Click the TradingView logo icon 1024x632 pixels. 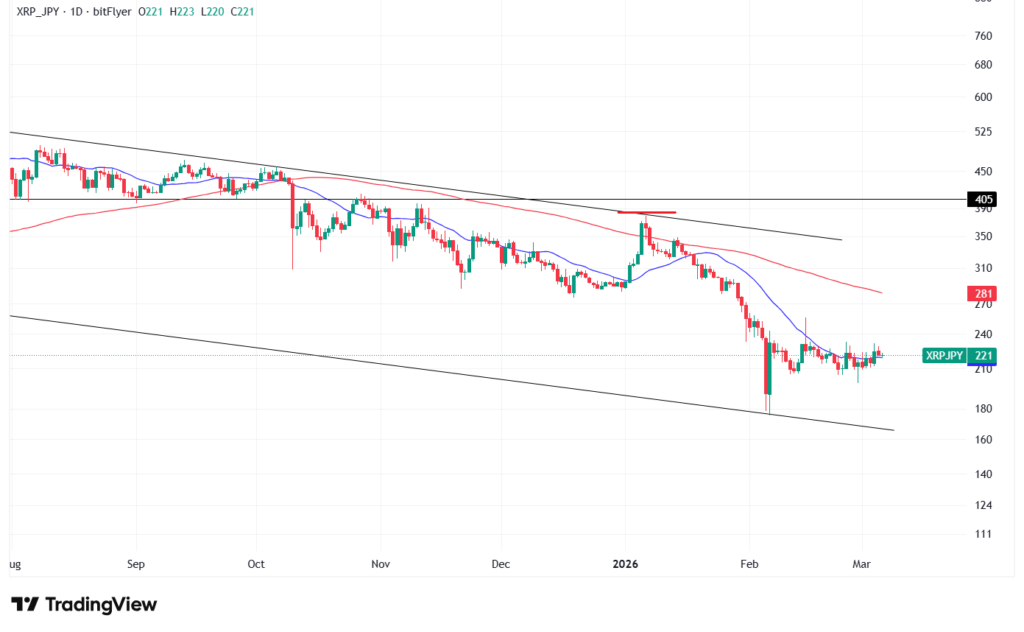click(x=25, y=604)
